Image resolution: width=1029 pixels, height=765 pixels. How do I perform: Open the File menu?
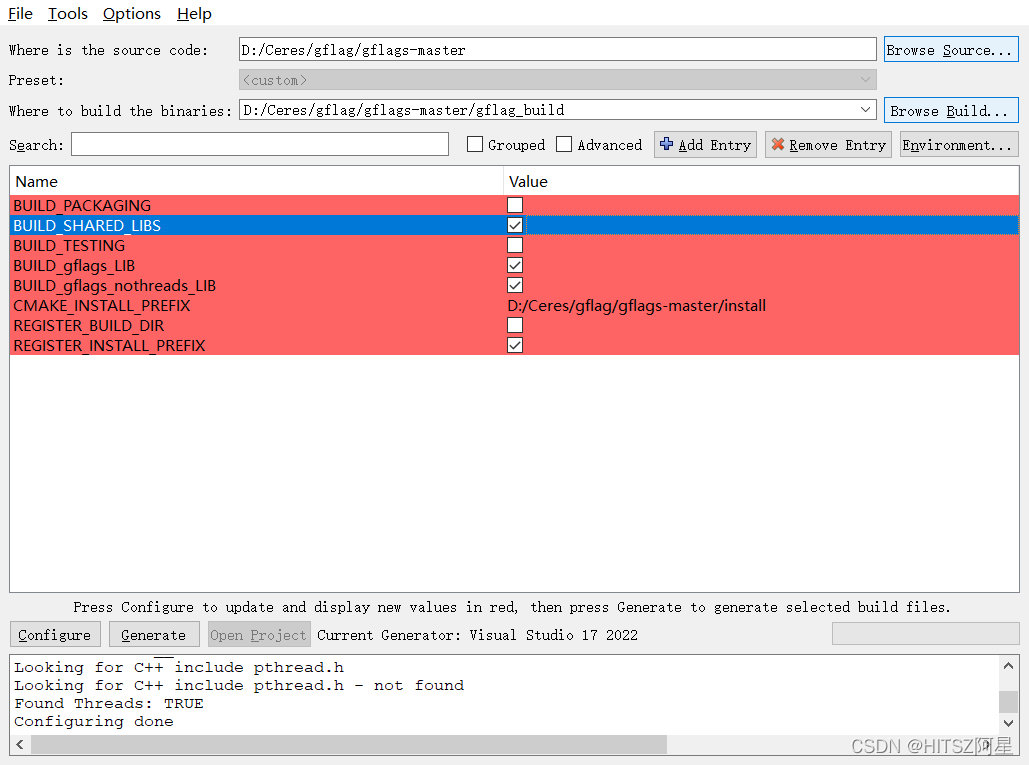[x=20, y=14]
